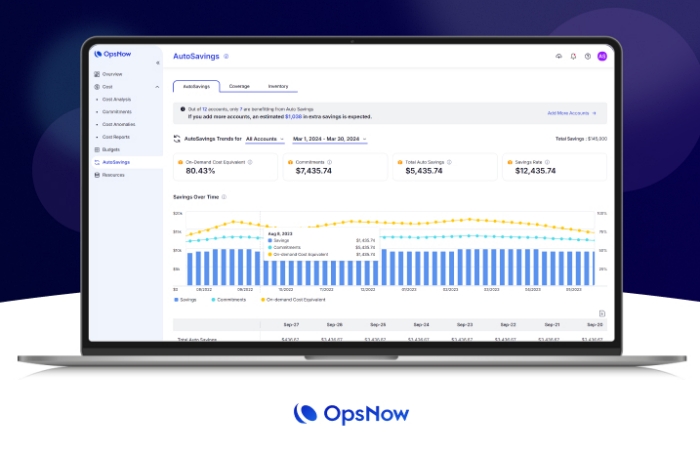Click the Sep-24 column header
The height and width of the screenshot is (455, 700).
(x=421, y=325)
